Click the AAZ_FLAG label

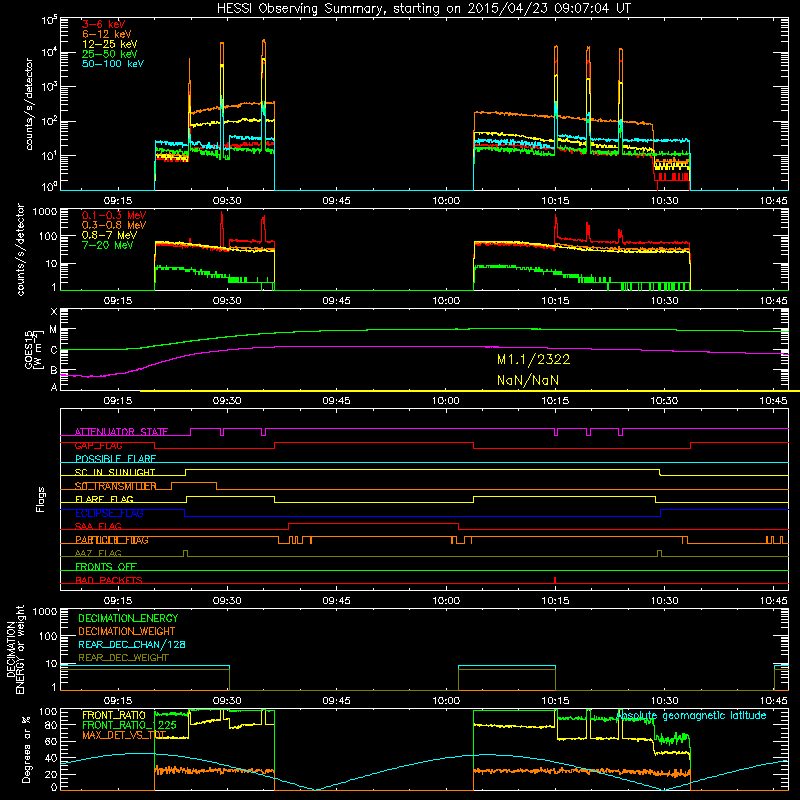(98, 553)
